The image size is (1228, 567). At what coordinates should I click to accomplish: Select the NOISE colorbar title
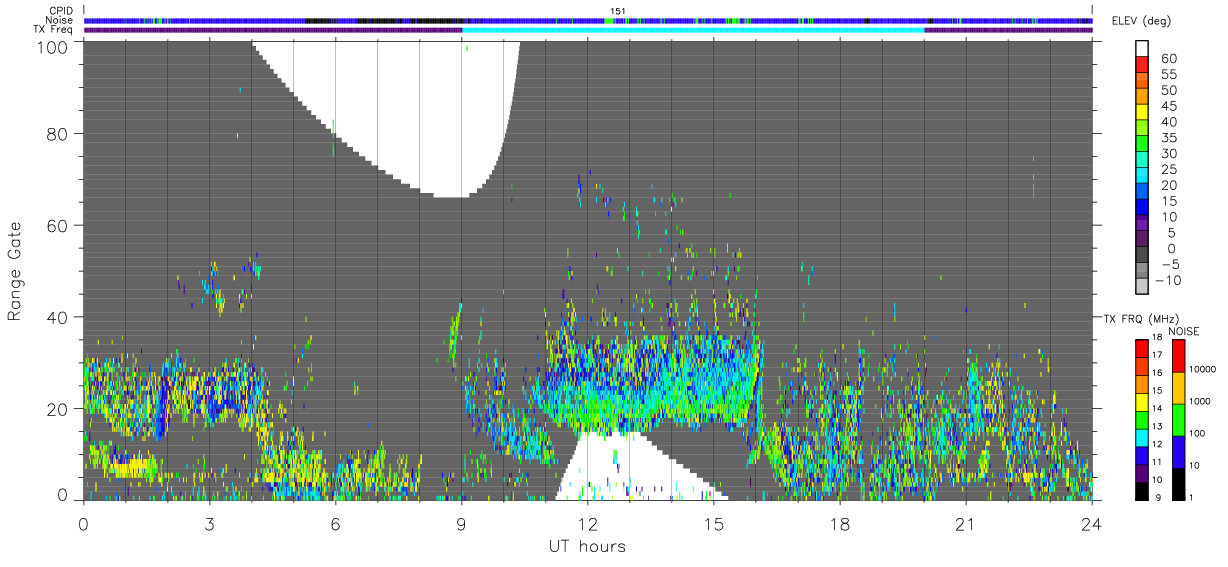tap(1183, 330)
